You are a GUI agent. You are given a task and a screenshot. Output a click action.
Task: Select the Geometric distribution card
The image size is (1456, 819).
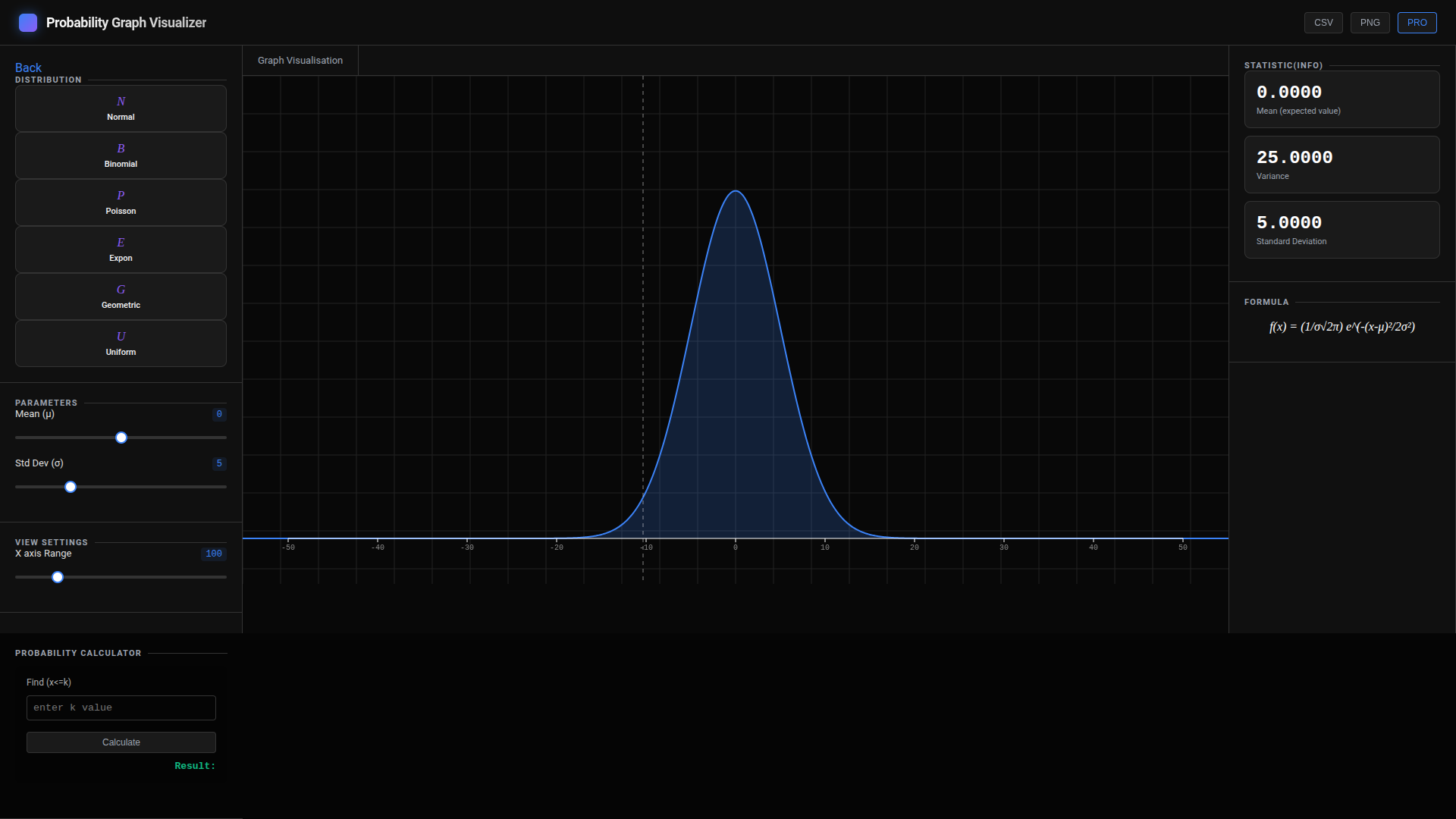coord(121,297)
